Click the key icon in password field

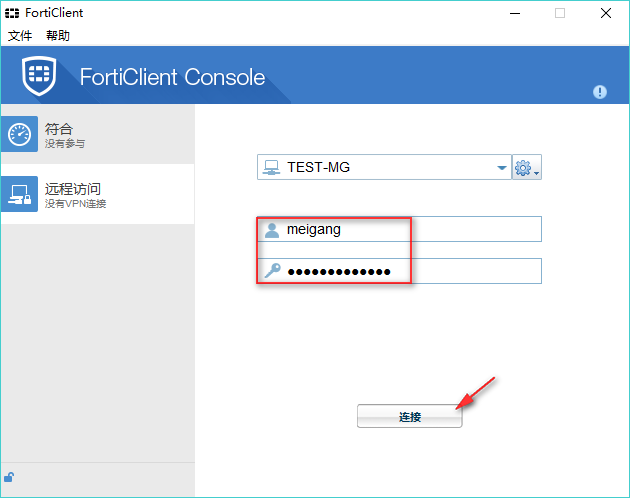tap(272, 271)
